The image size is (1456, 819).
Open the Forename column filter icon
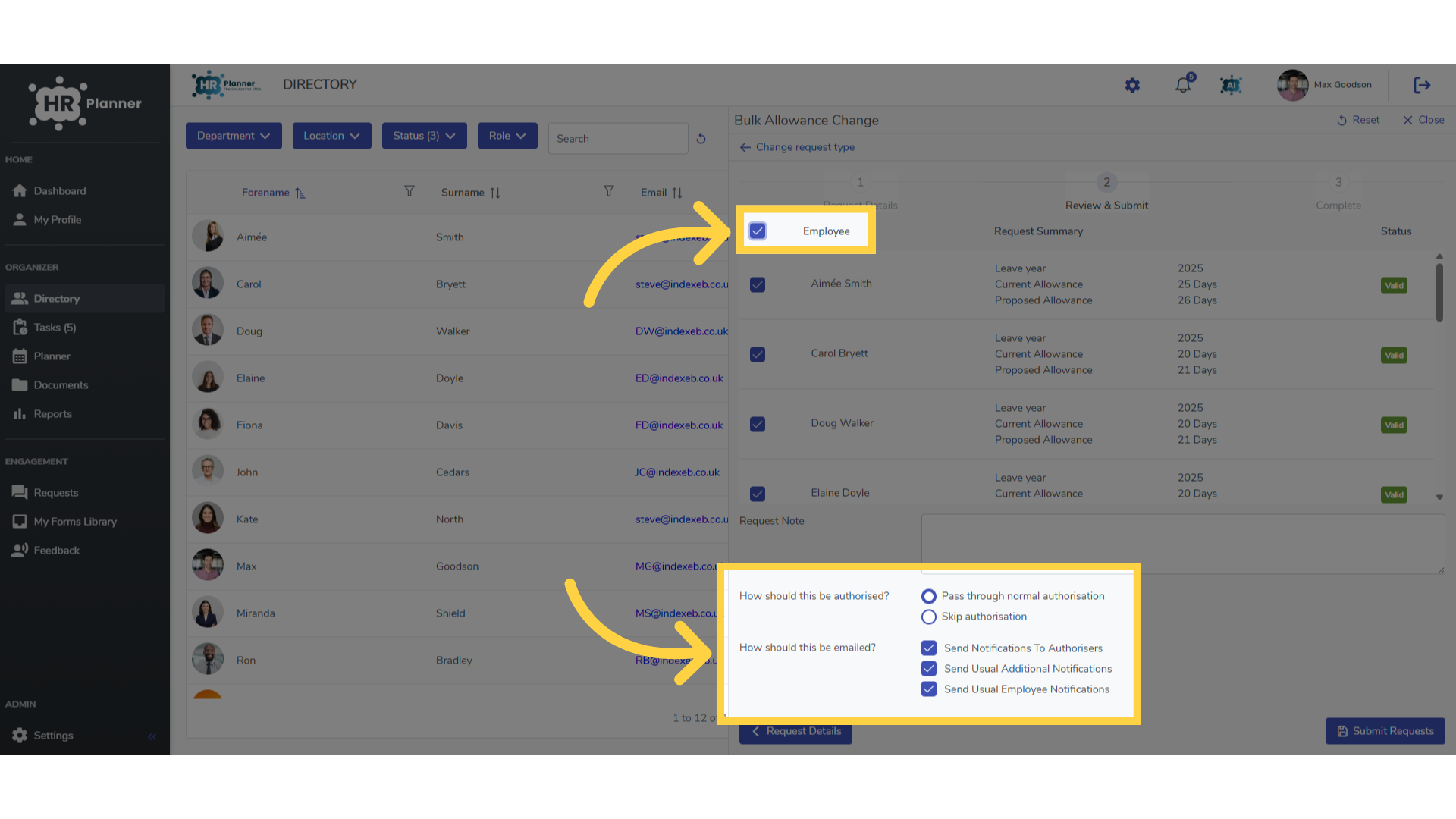coord(409,191)
